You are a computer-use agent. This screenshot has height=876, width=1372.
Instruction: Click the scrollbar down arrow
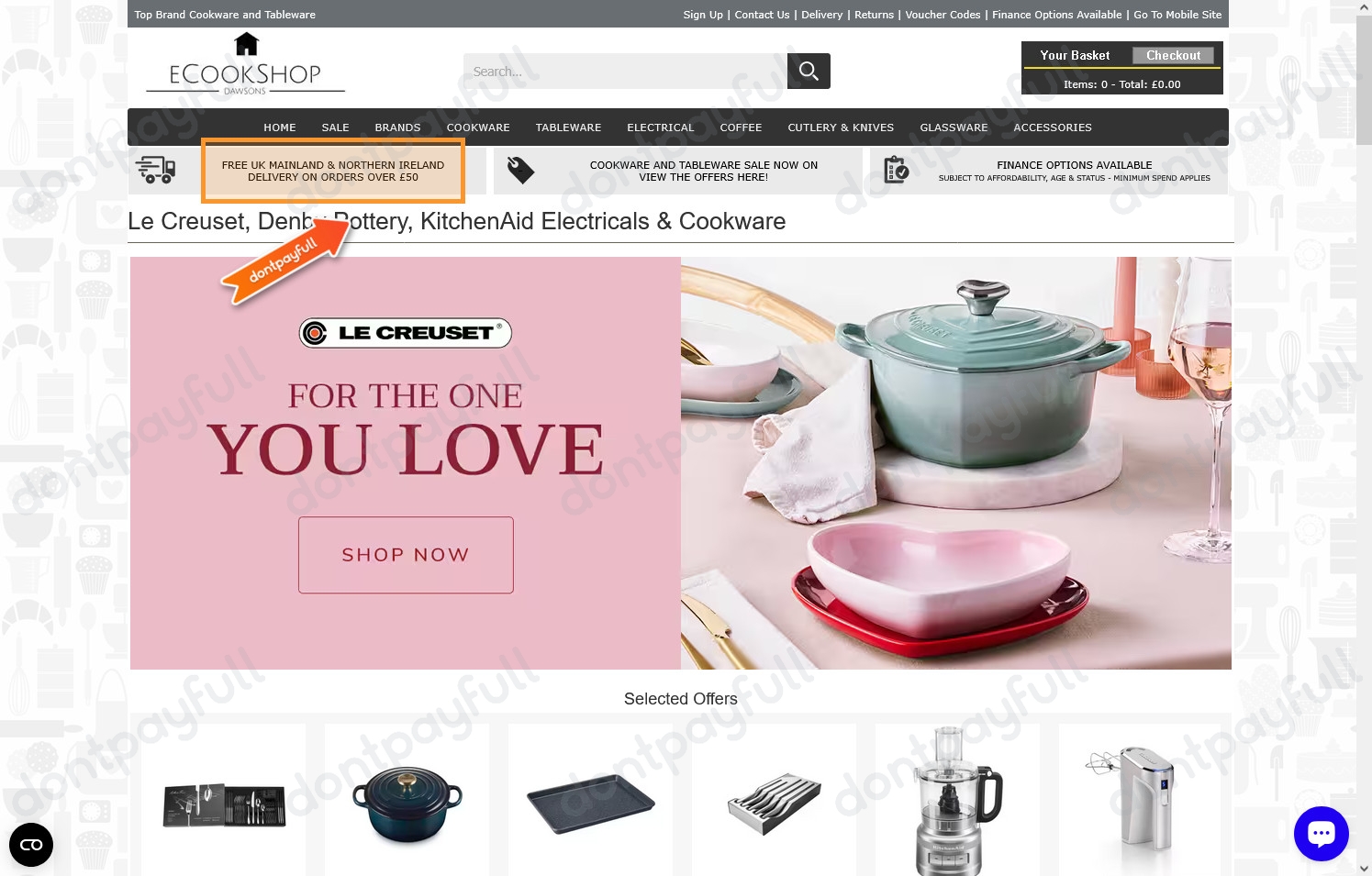(x=1364, y=868)
